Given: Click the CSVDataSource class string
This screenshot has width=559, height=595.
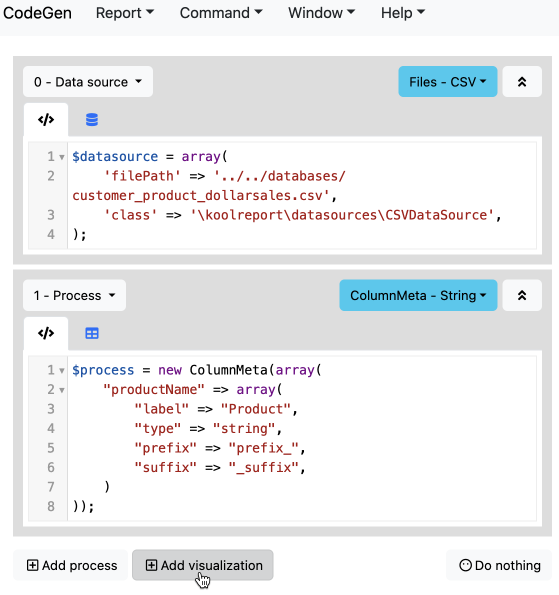Looking at the screenshot, I should 342,215.
